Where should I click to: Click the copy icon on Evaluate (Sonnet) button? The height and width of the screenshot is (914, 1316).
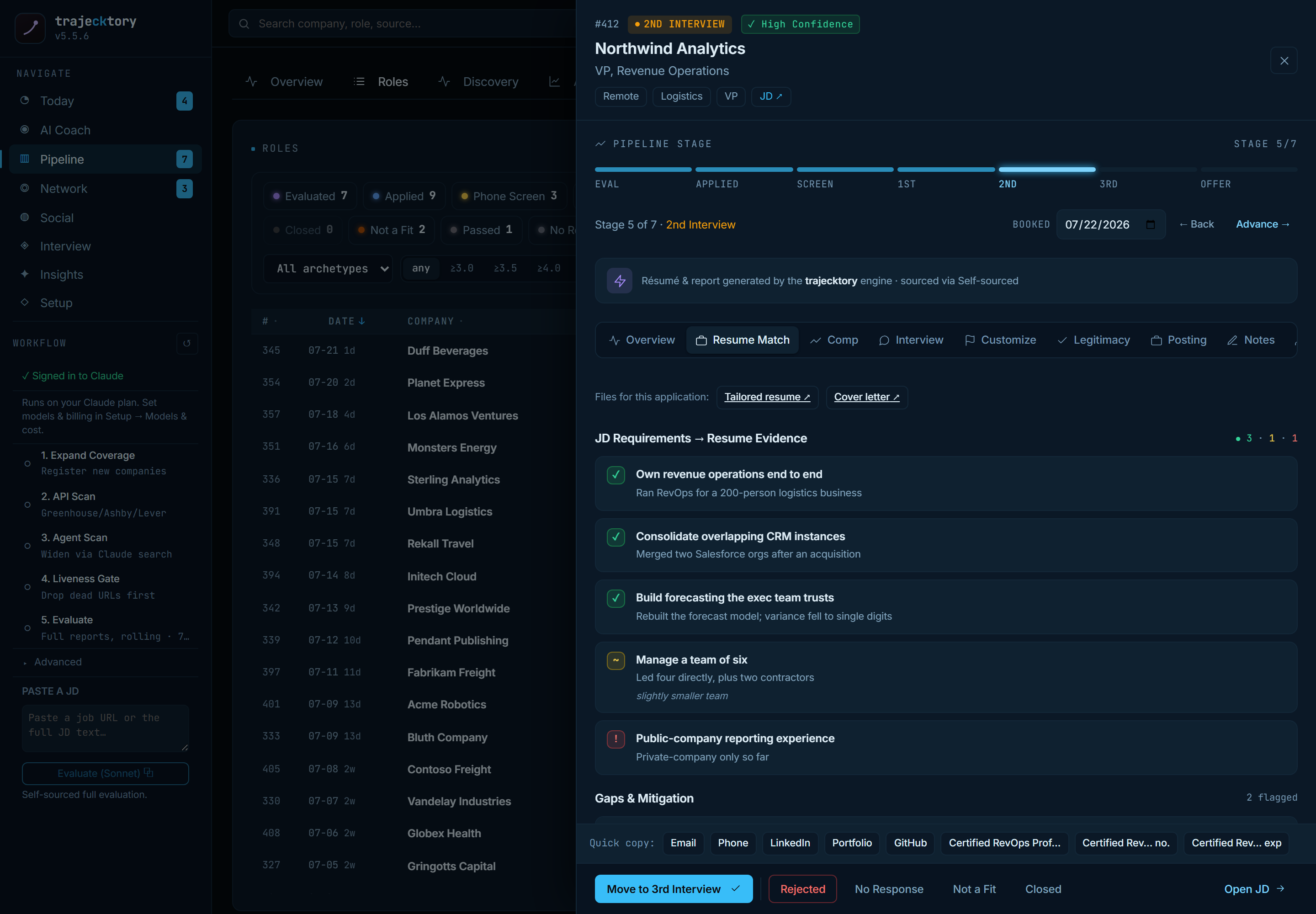click(x=149, y=772)
